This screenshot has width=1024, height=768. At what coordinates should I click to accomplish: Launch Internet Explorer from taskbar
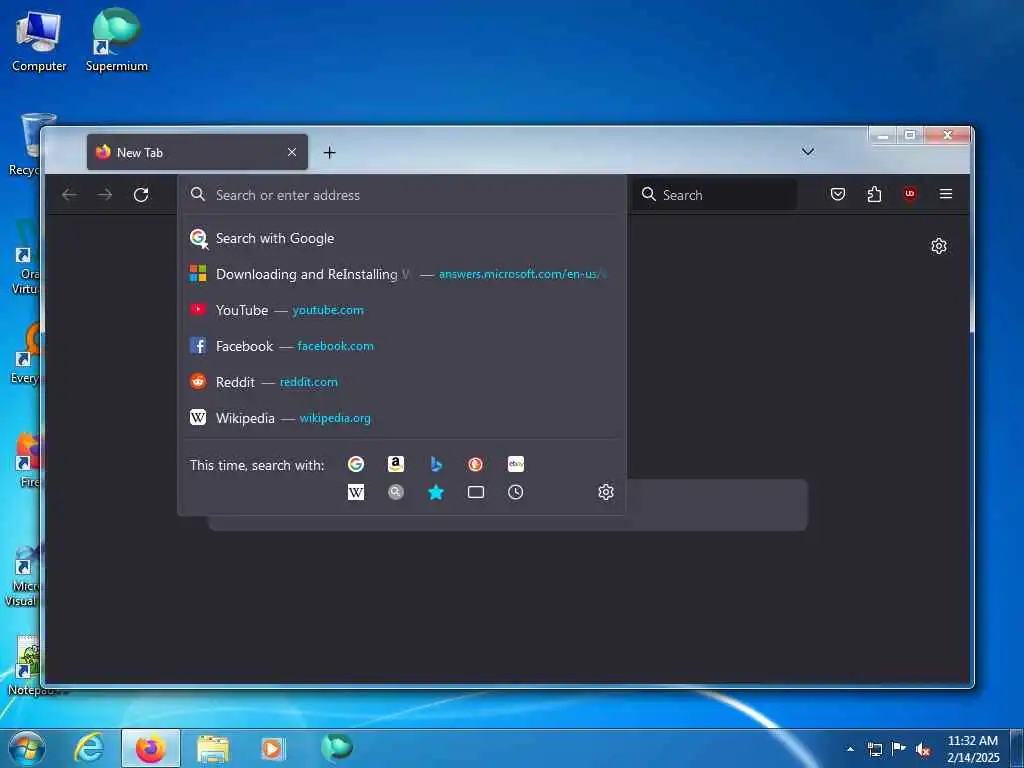click(89, 748)
